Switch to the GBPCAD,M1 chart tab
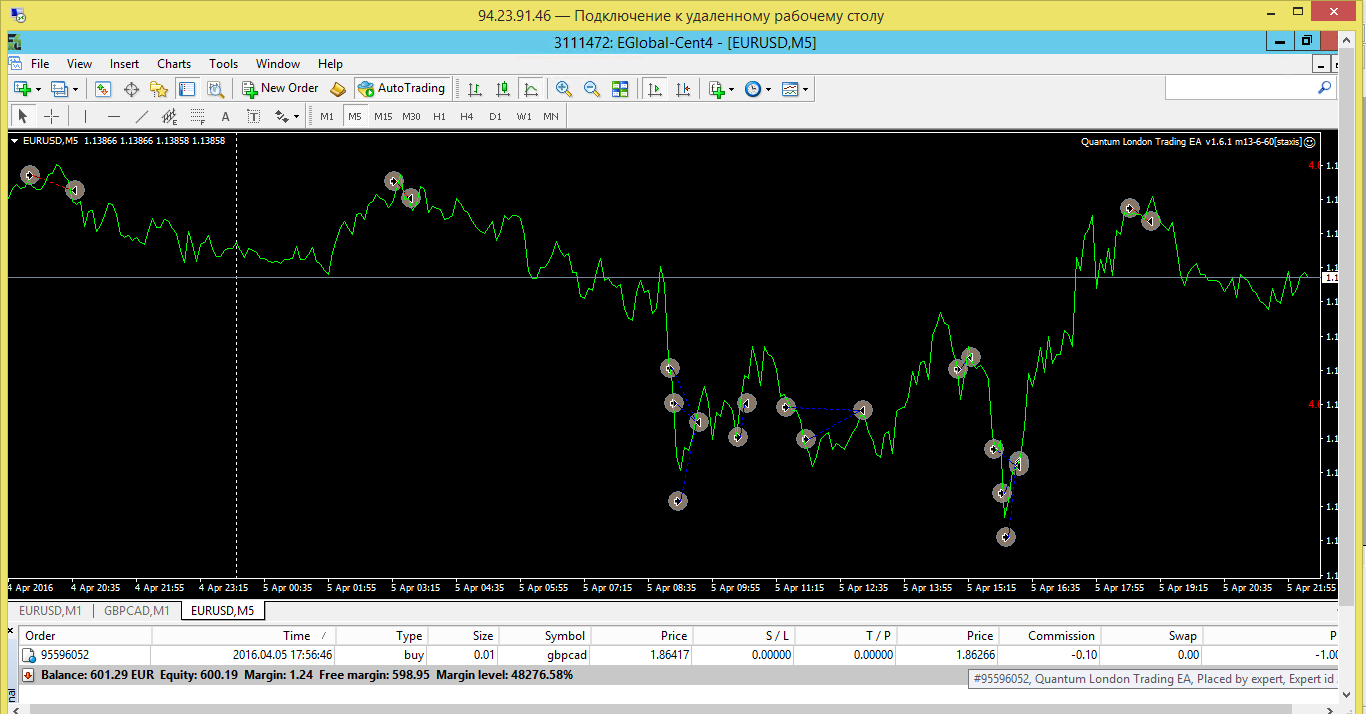This screenshot has height=714, width=1366. [x=137, y=611]
